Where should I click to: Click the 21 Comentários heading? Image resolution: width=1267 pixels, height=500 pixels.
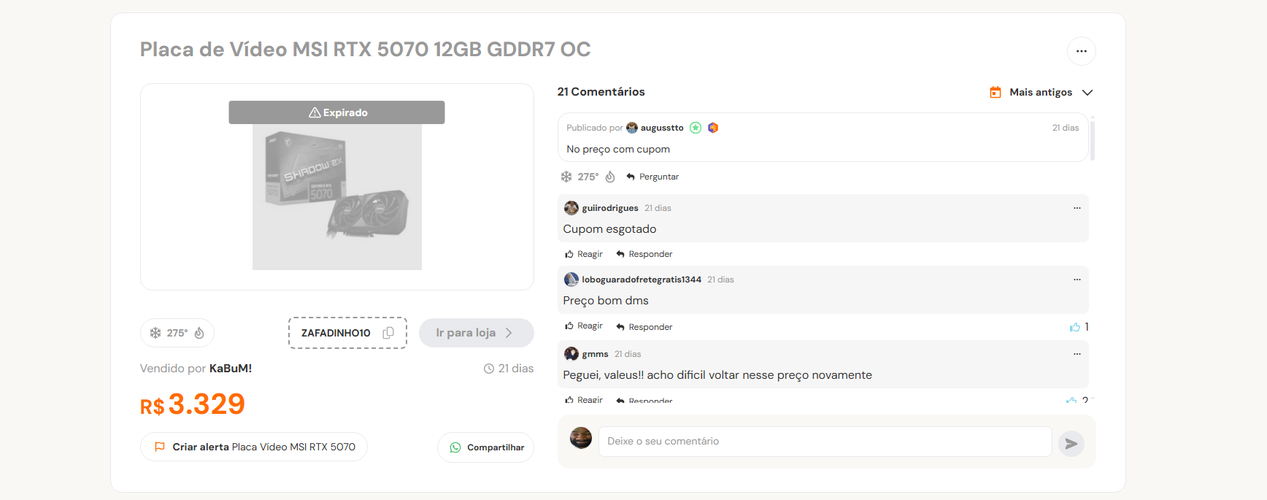tap(601, 92)
